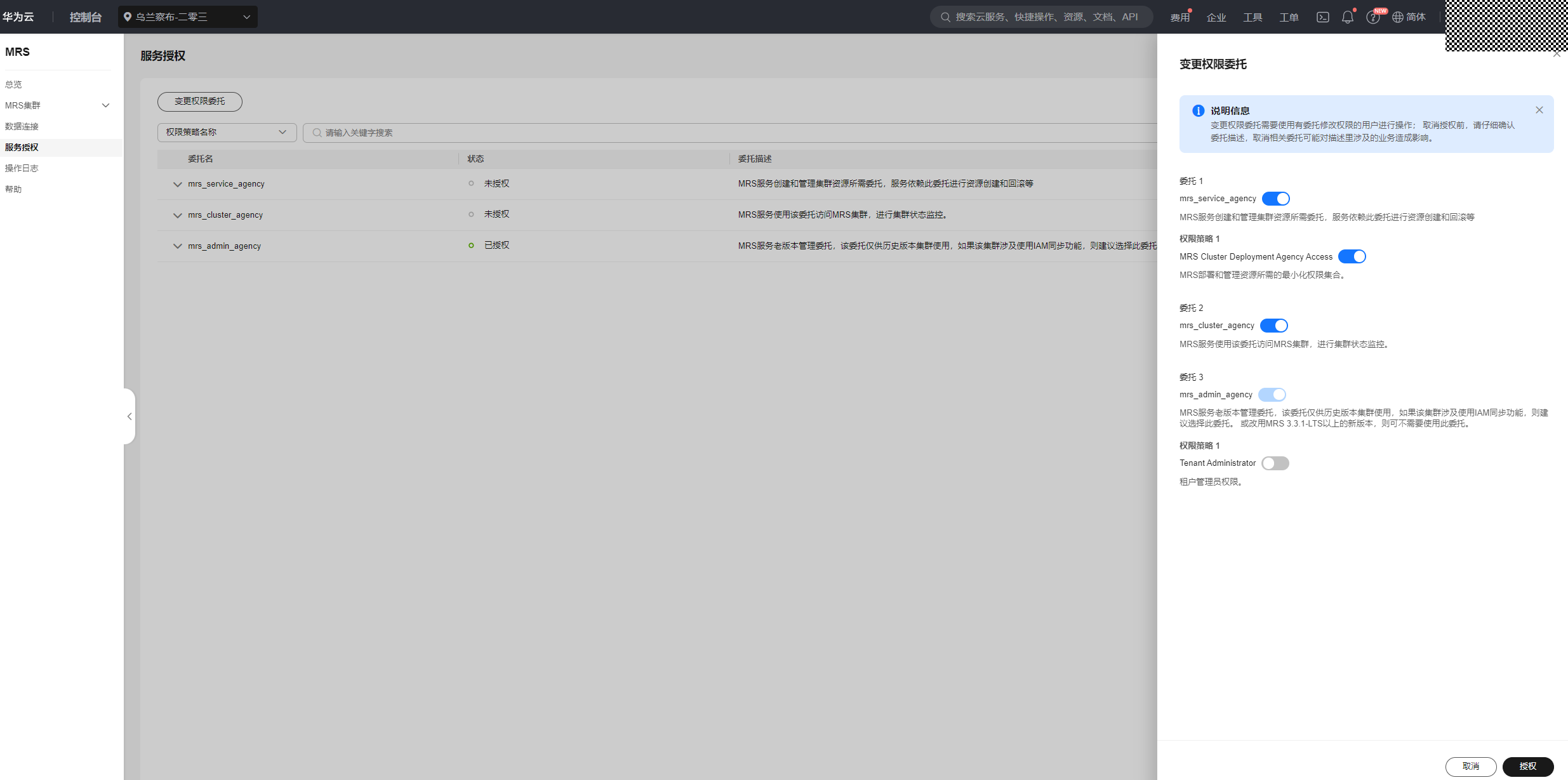1568x780 pixels.
Task: Toggle the mrs_cluster_agency switch
Action: pyautogui.click(x=1273, y=326)
